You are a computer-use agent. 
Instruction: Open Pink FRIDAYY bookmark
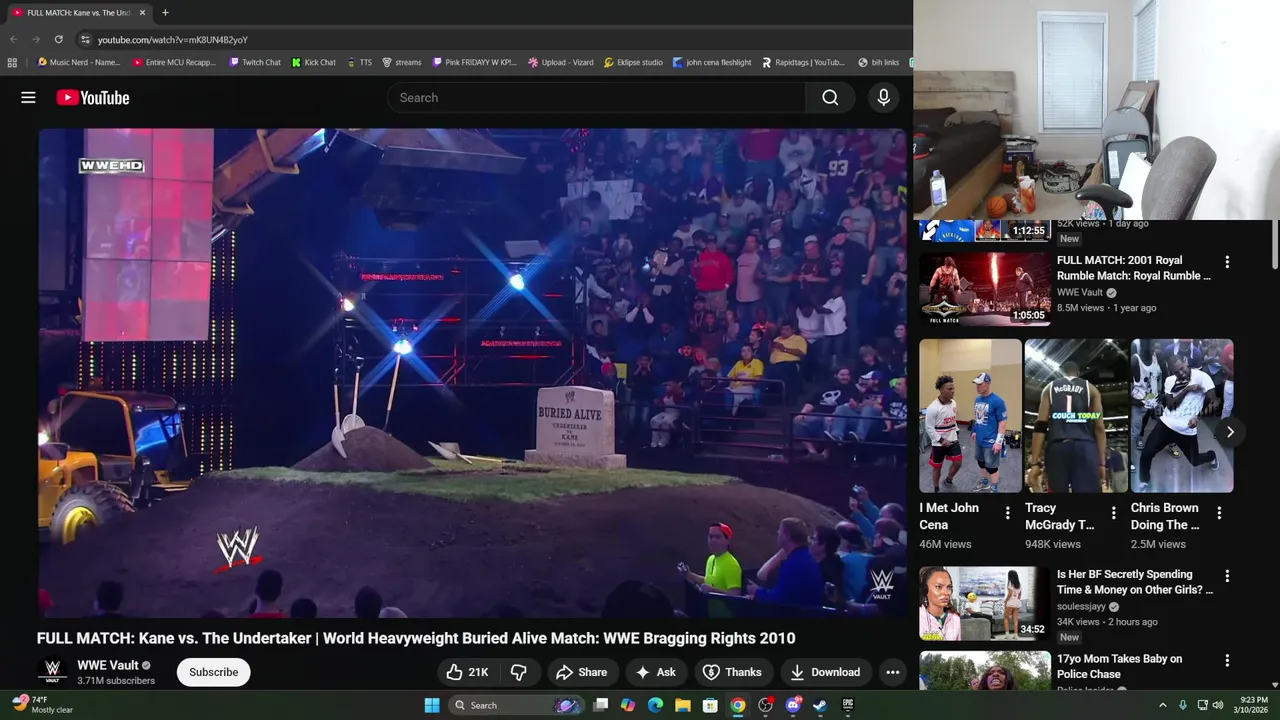point(474,62)
